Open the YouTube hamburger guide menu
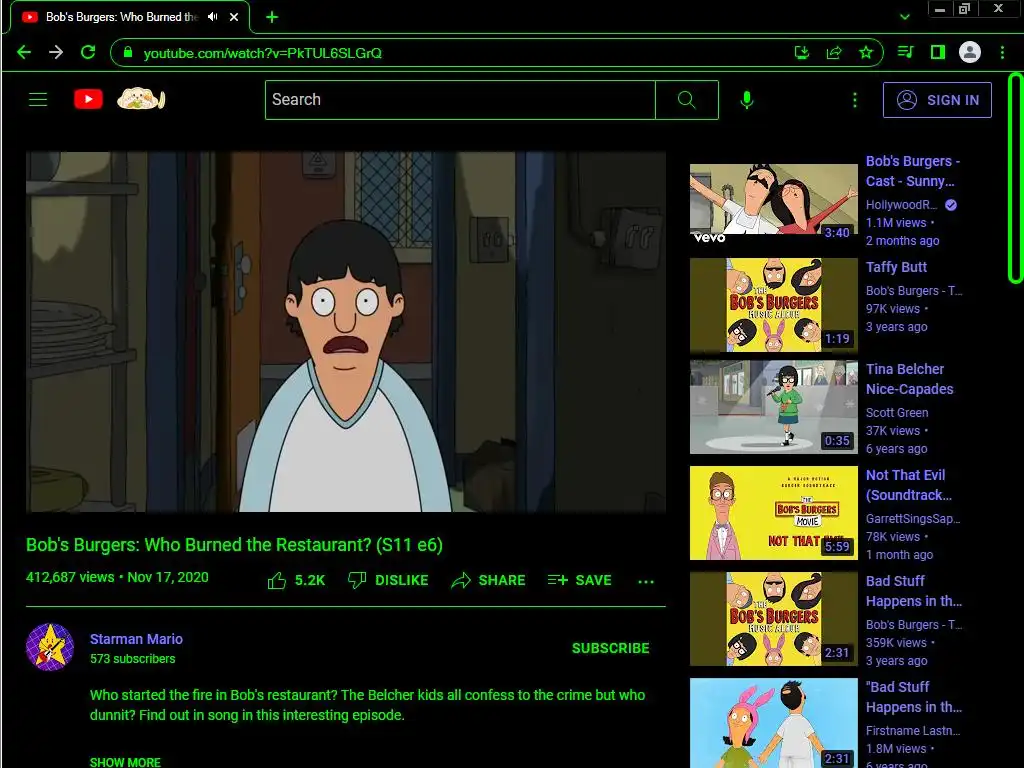The height and width of the screenshot is (768, 1024). pos(38,99)
